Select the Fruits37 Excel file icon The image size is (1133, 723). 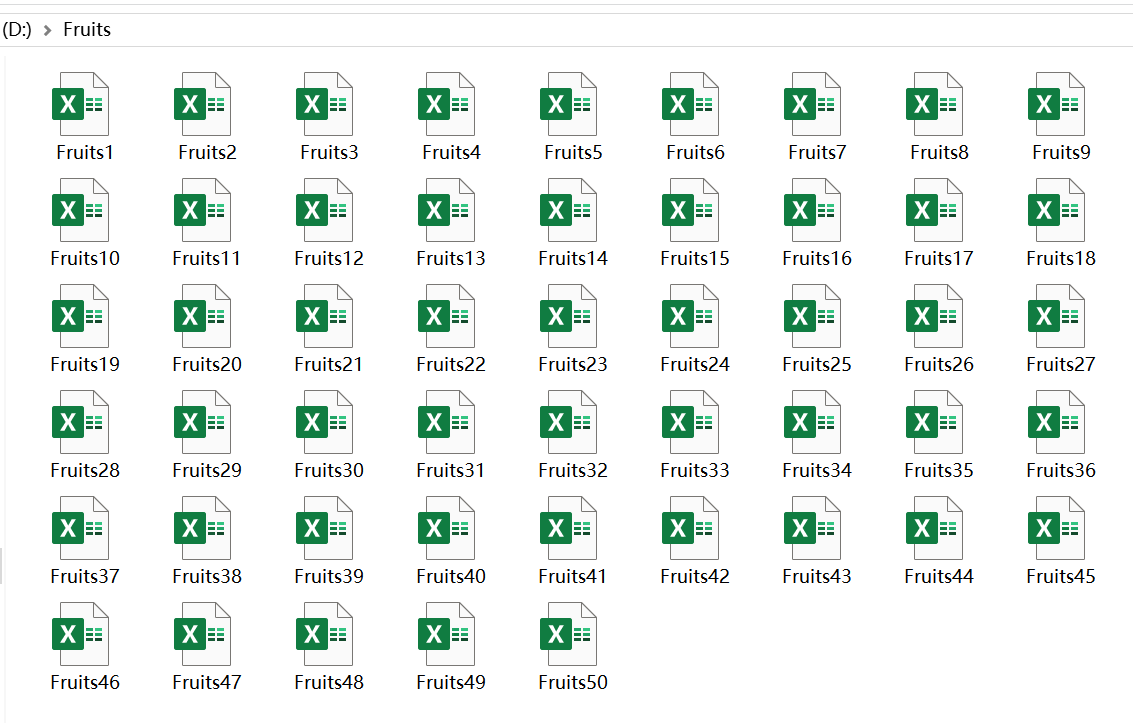click(x=80, y=529)
